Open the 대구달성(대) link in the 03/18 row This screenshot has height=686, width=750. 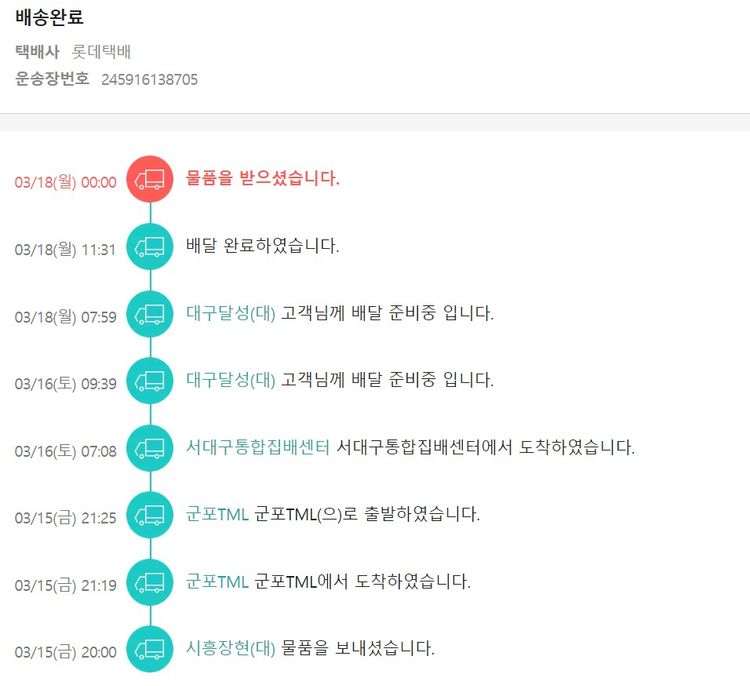tap(231, 314)
